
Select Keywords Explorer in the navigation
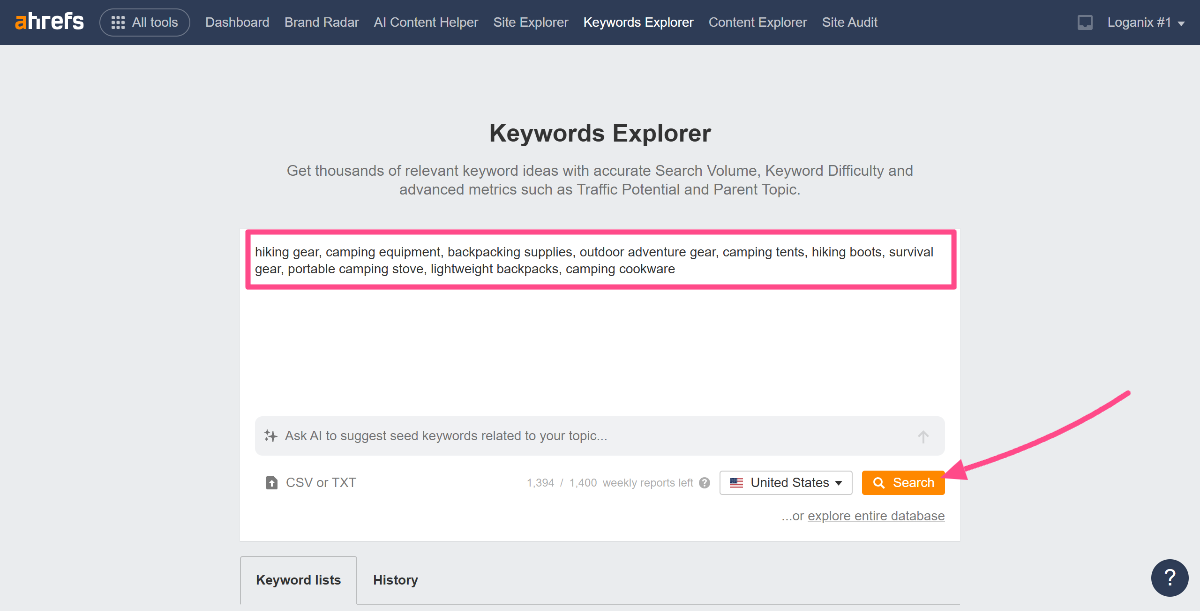pyautogui.click(x=638, y=22)
